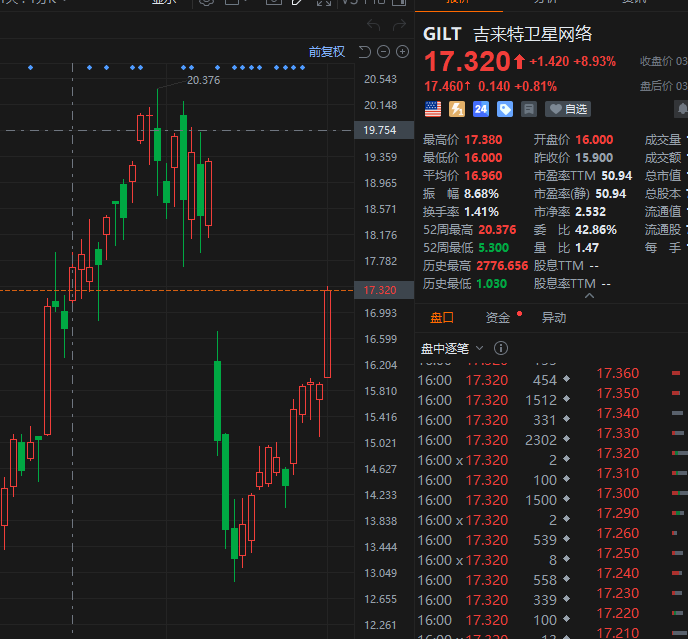Click the US flag market icon
688x639 pixels.
(x=433, y=109)
